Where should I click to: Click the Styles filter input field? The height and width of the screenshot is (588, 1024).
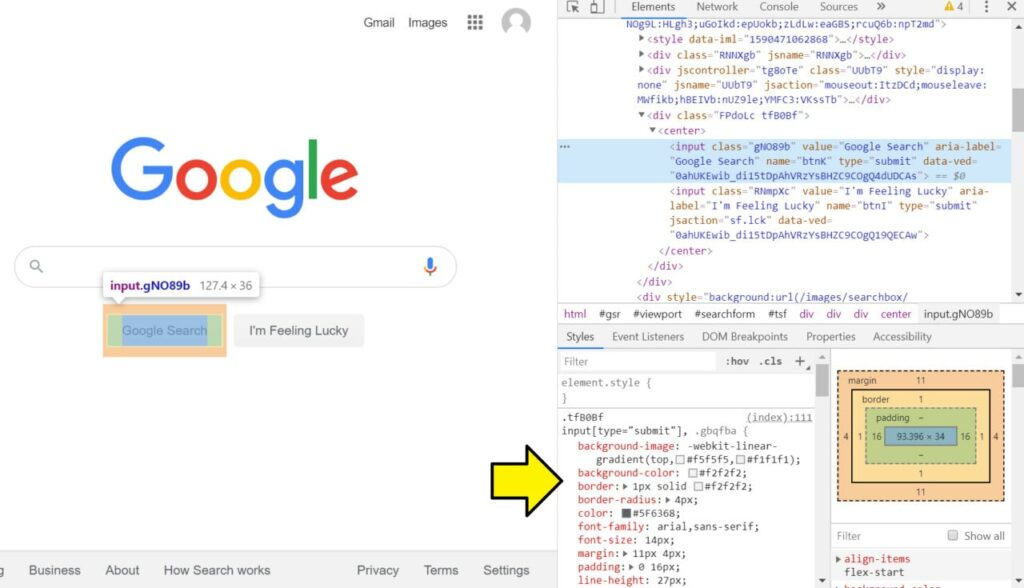640,361
